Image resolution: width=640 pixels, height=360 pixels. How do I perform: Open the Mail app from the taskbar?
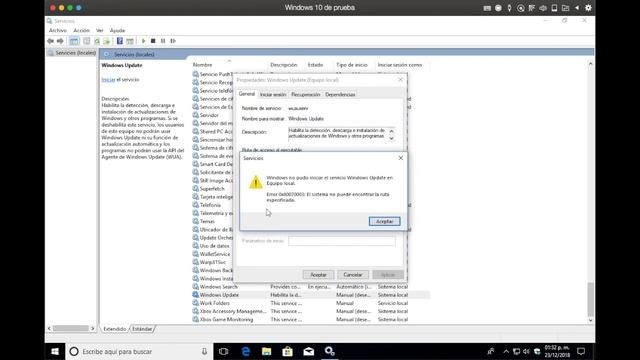(309, 351)
